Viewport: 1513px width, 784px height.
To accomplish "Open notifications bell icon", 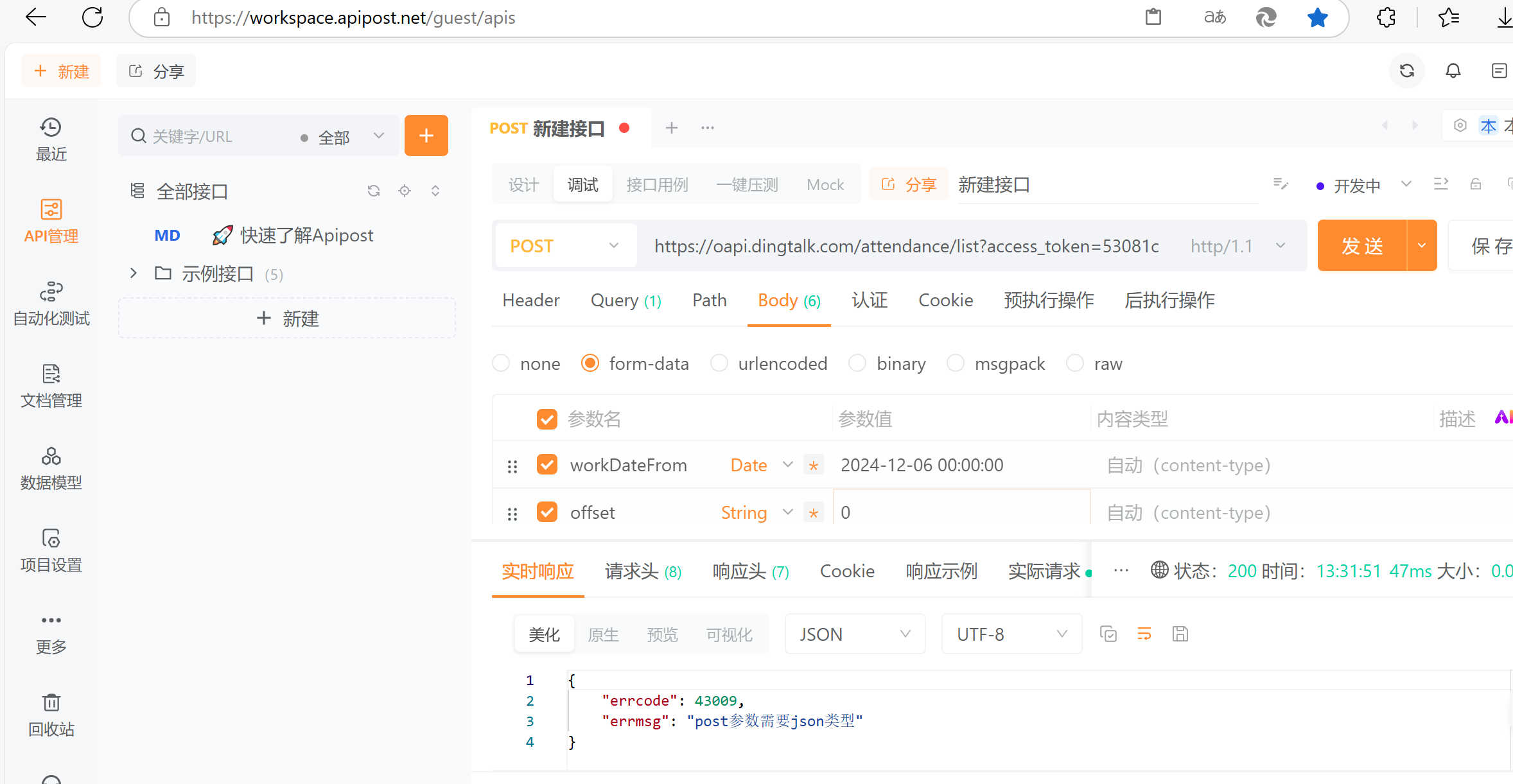I will (x=1453, y=71).
